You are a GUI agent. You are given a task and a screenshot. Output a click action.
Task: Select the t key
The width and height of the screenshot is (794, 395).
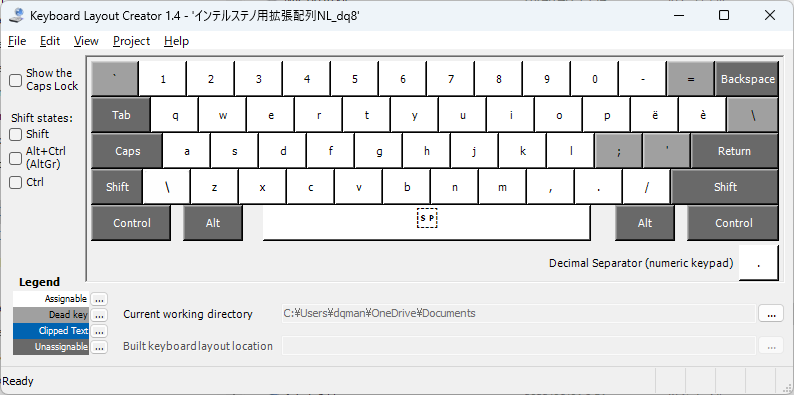pos(367,115)
